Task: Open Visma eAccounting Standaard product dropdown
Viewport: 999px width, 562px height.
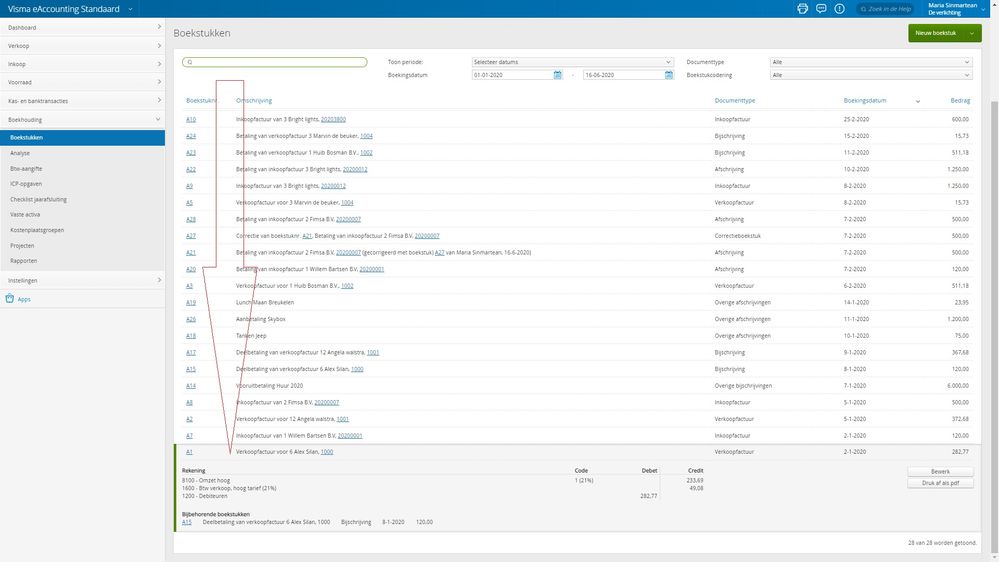Action: click(x=130, y=9)
